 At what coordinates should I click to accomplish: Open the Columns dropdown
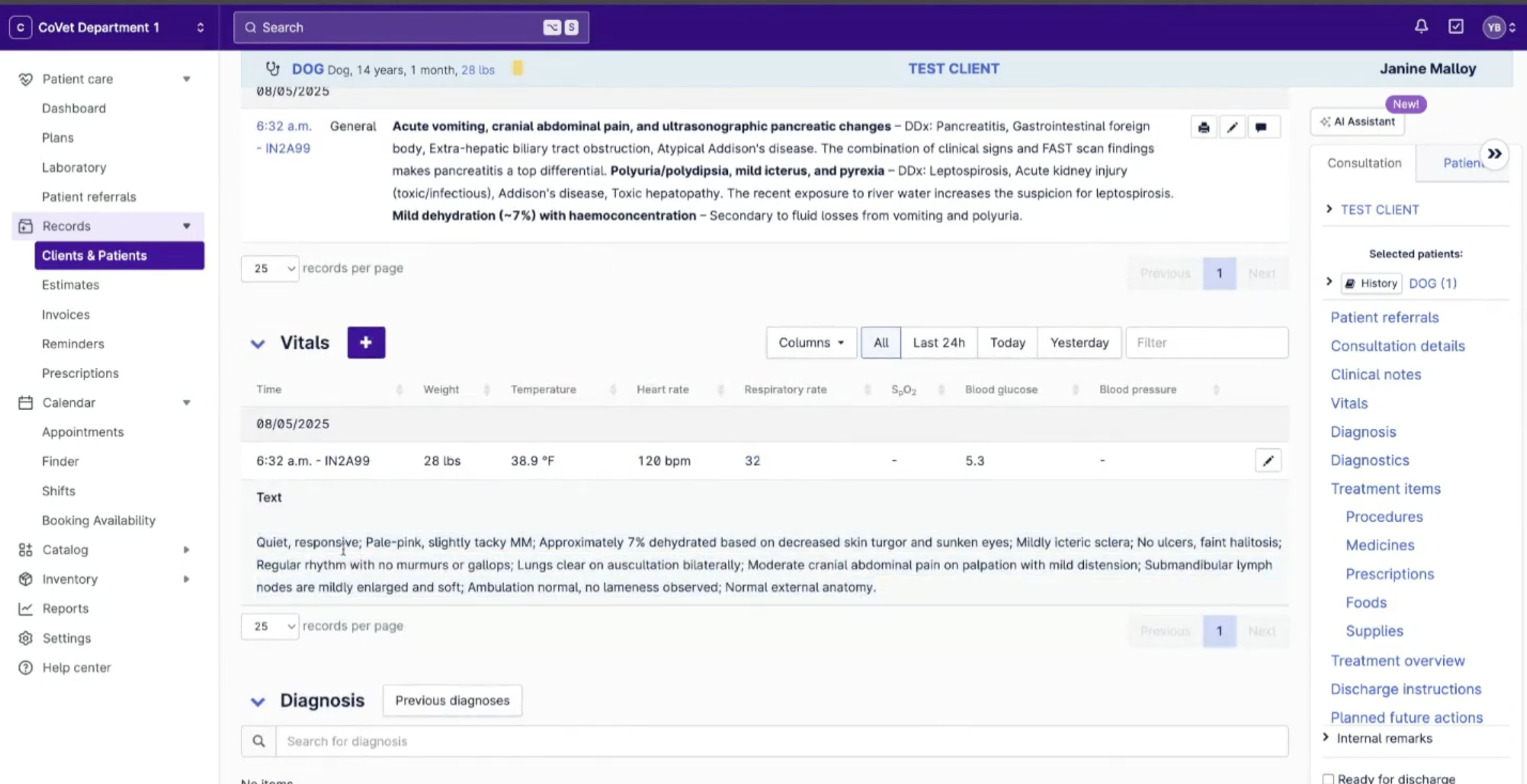[x=811, y=342]
